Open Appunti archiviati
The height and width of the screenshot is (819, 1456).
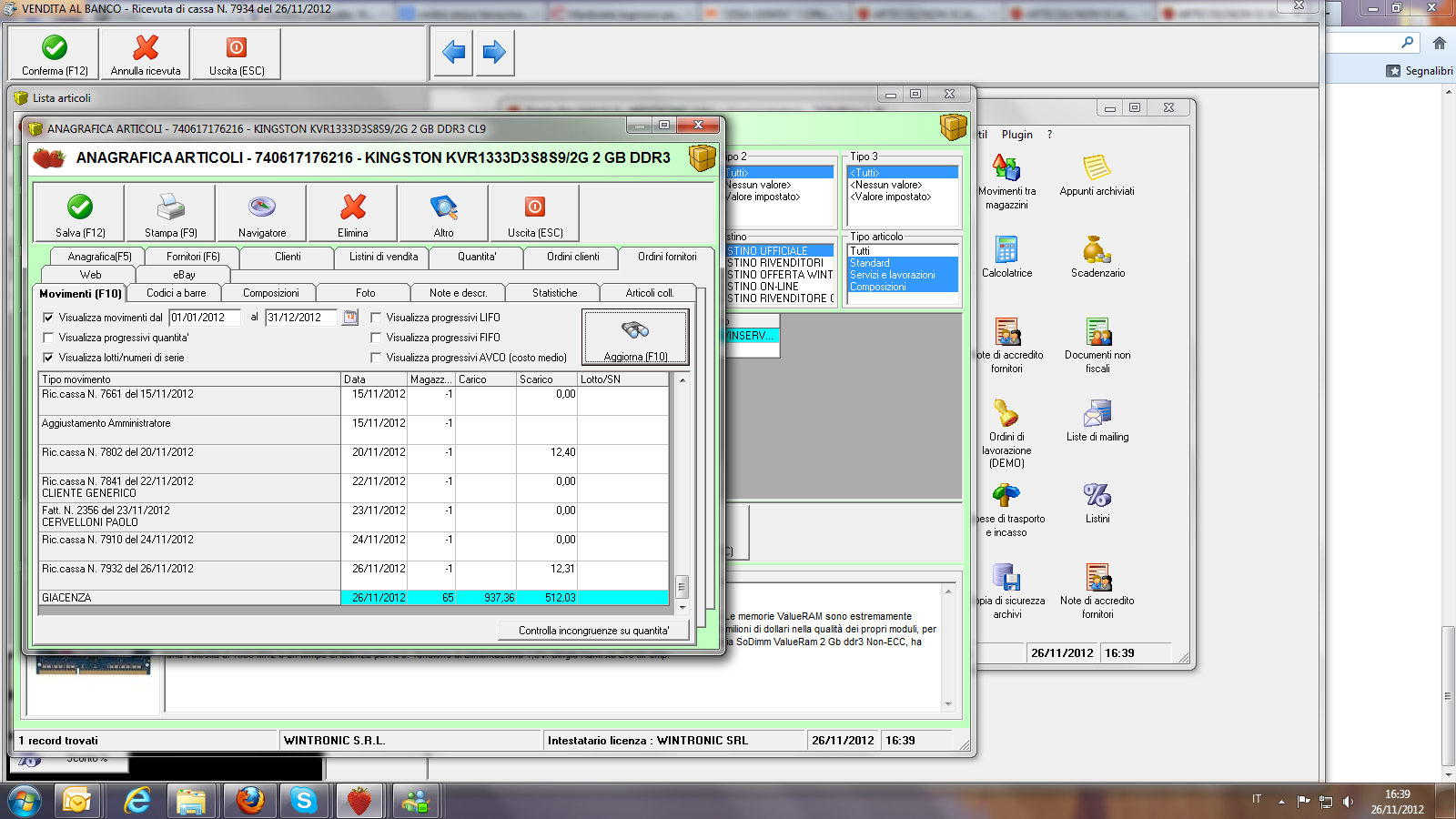(x=1097, y=176)
